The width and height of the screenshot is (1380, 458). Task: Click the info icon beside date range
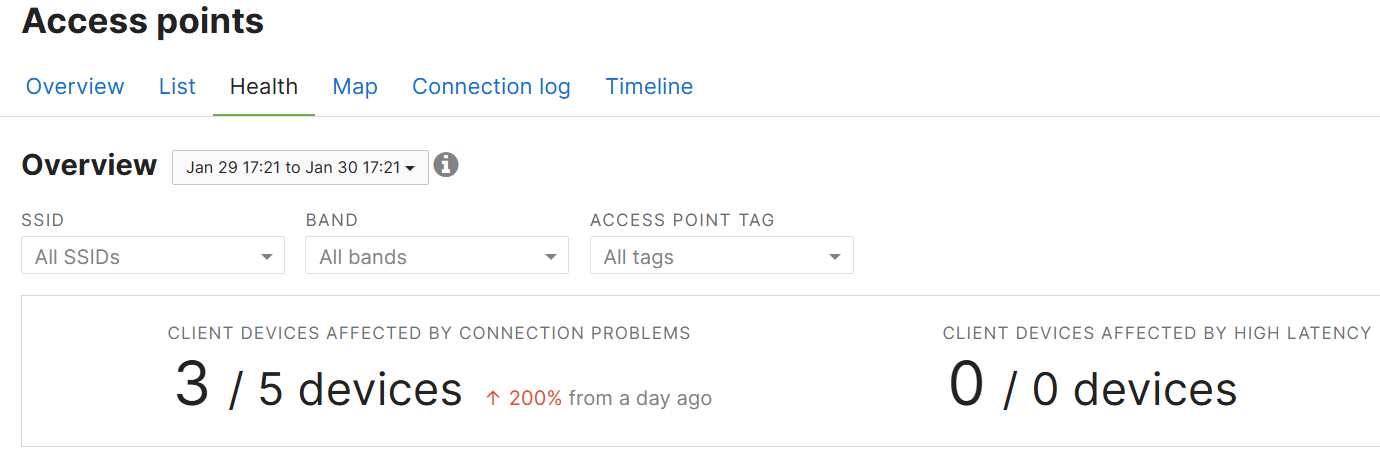pos(446,165)
